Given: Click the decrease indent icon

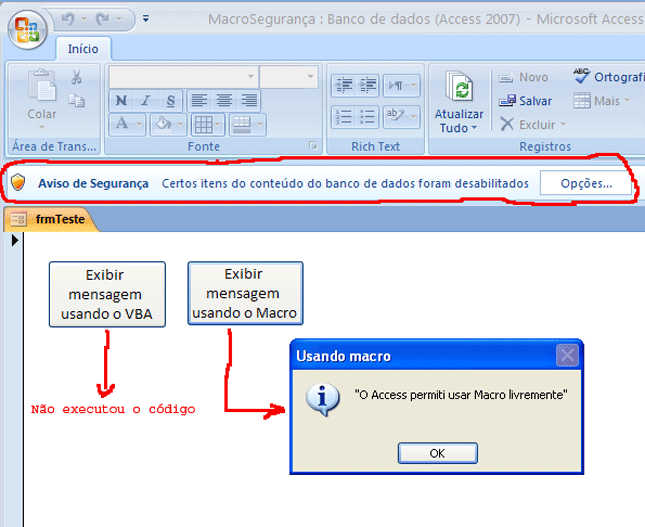Looking at the screenshot, I should tap(343, 86).
